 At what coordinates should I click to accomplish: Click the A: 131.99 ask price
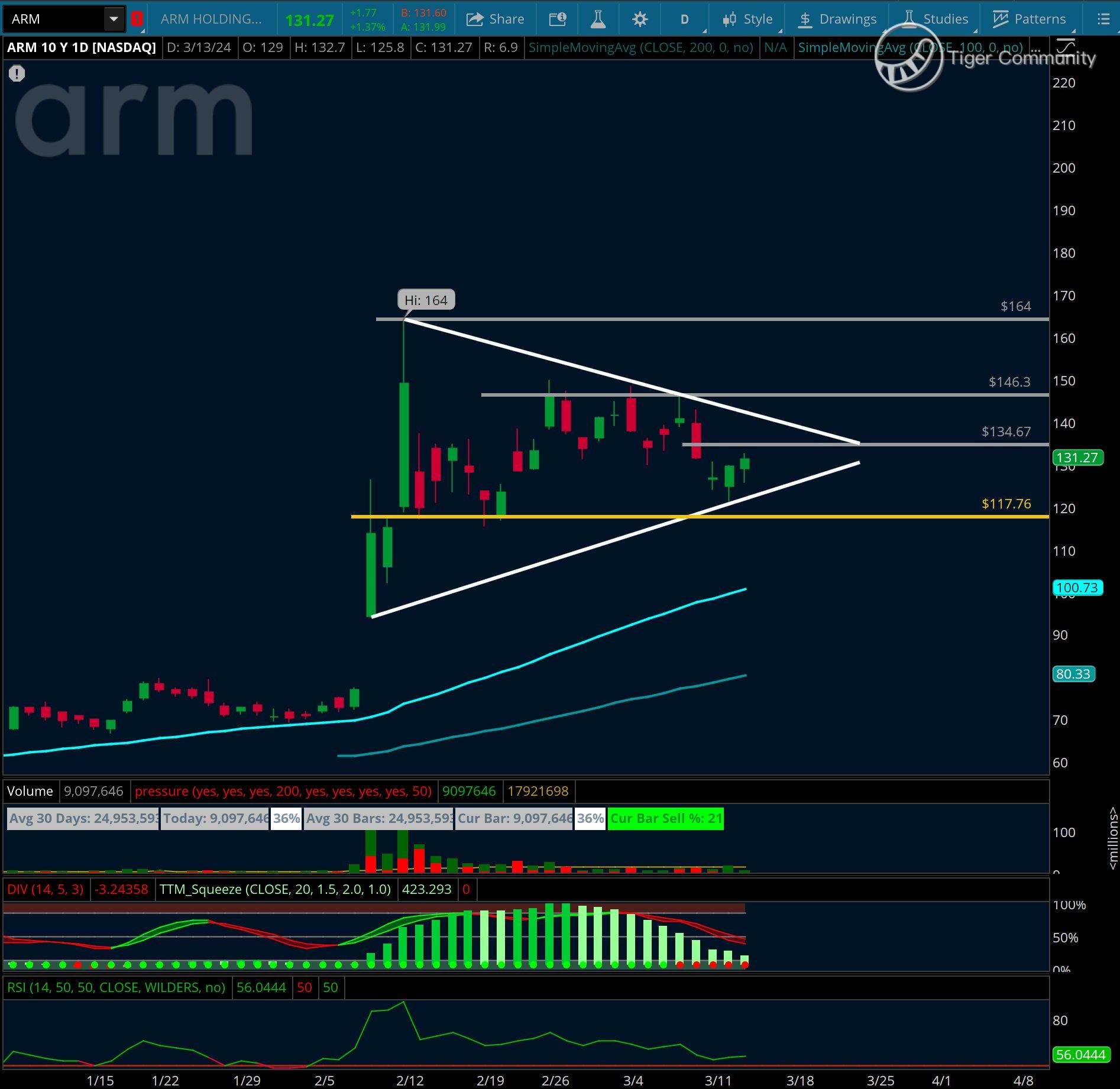[424, 27]
